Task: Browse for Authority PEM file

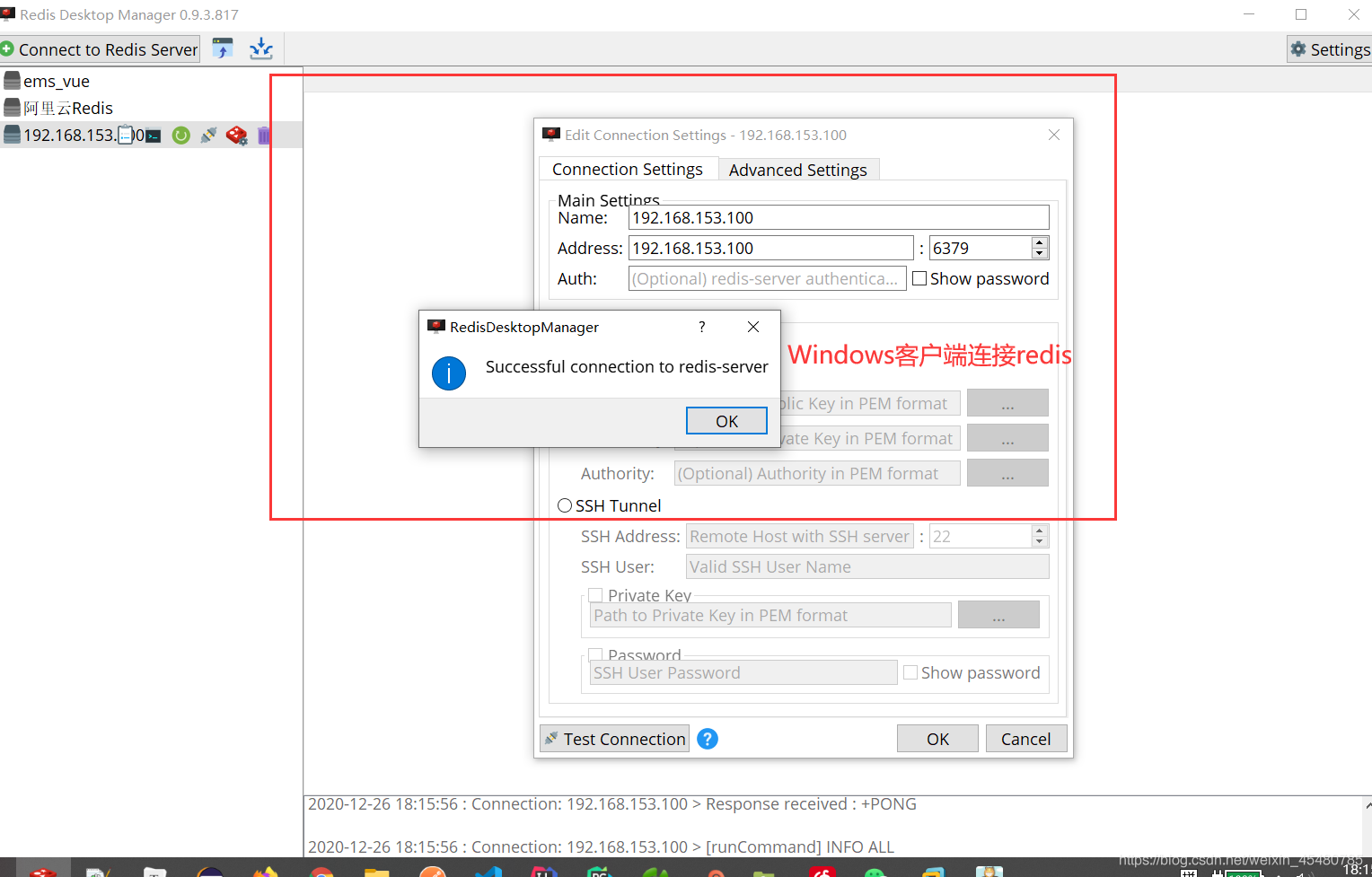Action: pyautogui.click(x=1007, y=473)
